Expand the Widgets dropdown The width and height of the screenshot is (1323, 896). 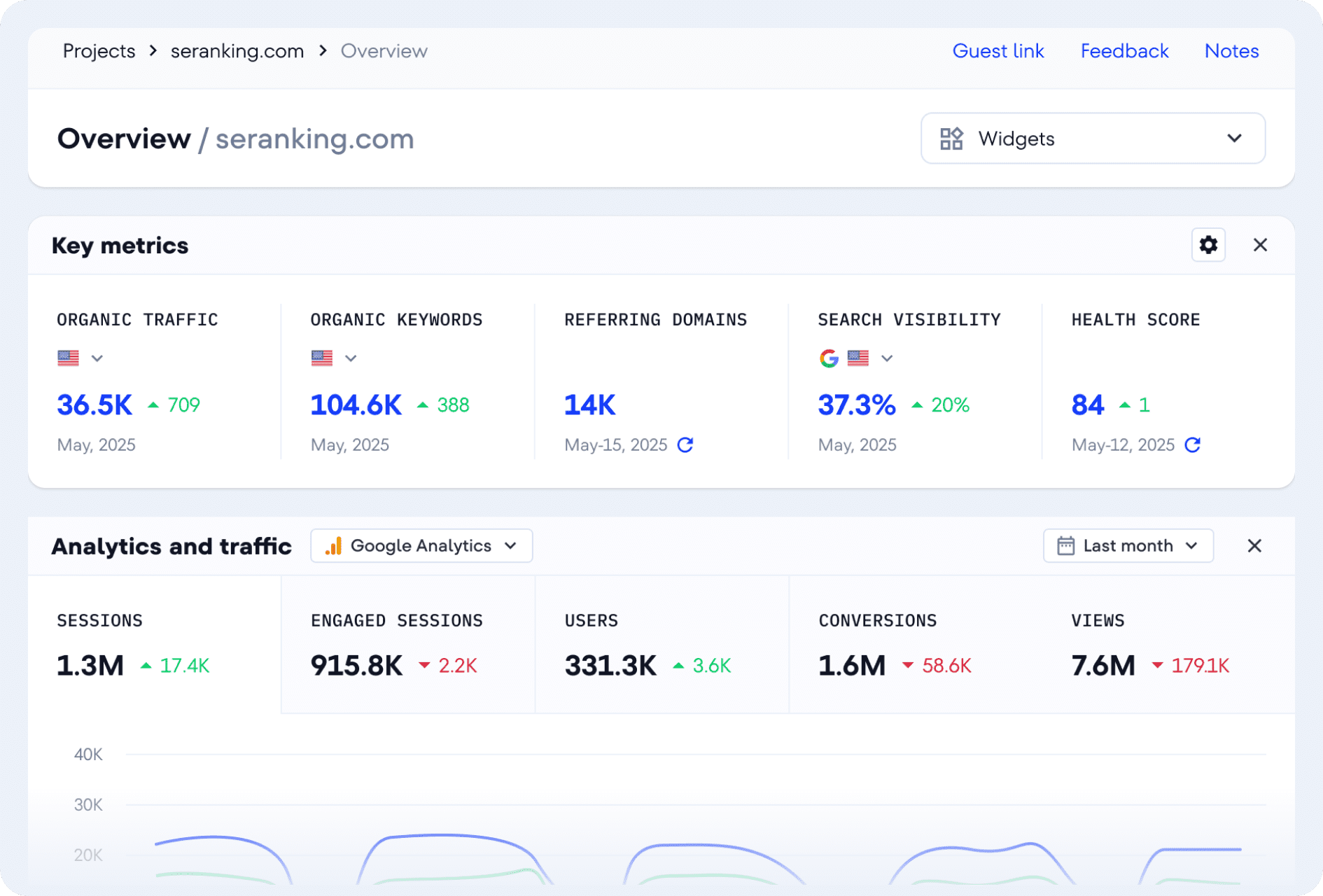pyautogui.click(x=1093, y=139)
